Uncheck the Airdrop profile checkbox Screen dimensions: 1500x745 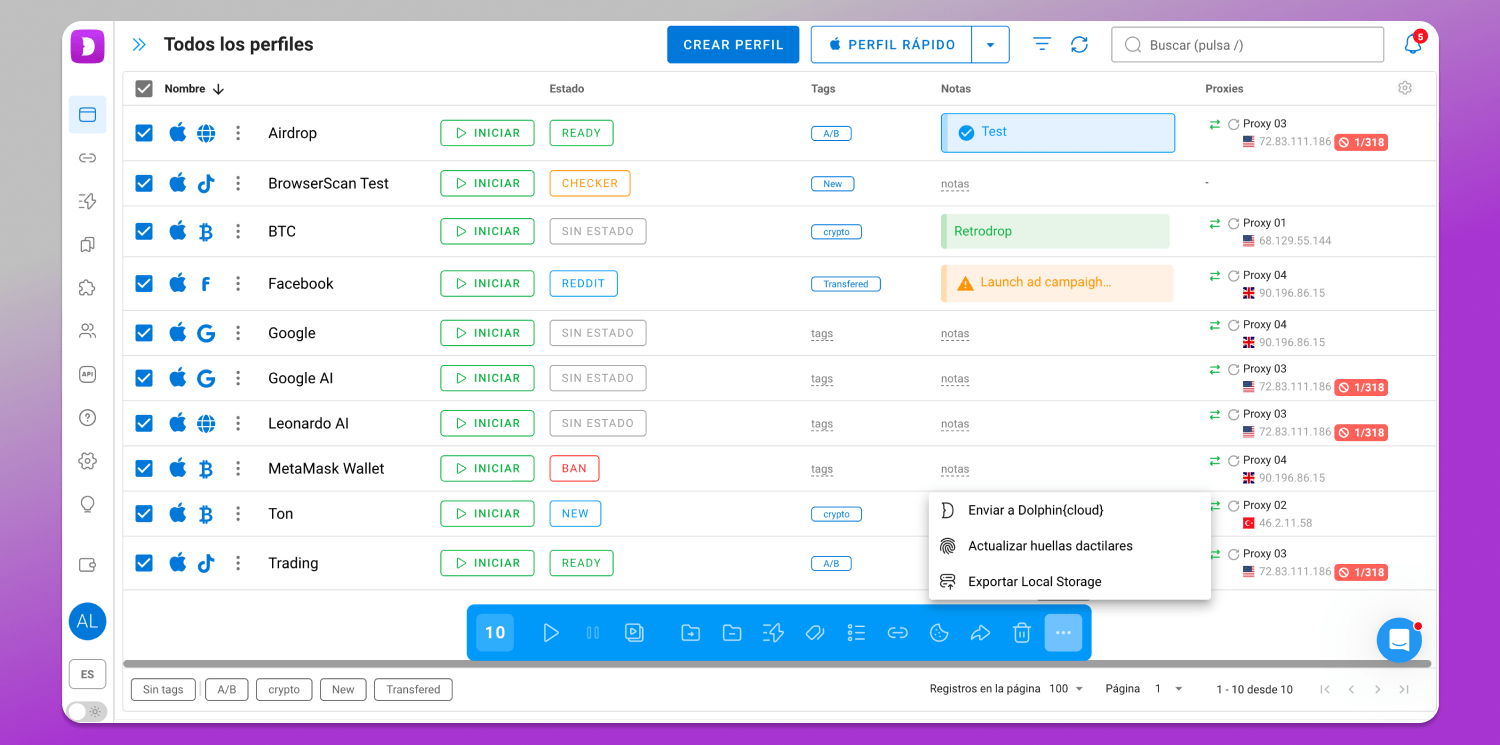[x=144, y=133]
